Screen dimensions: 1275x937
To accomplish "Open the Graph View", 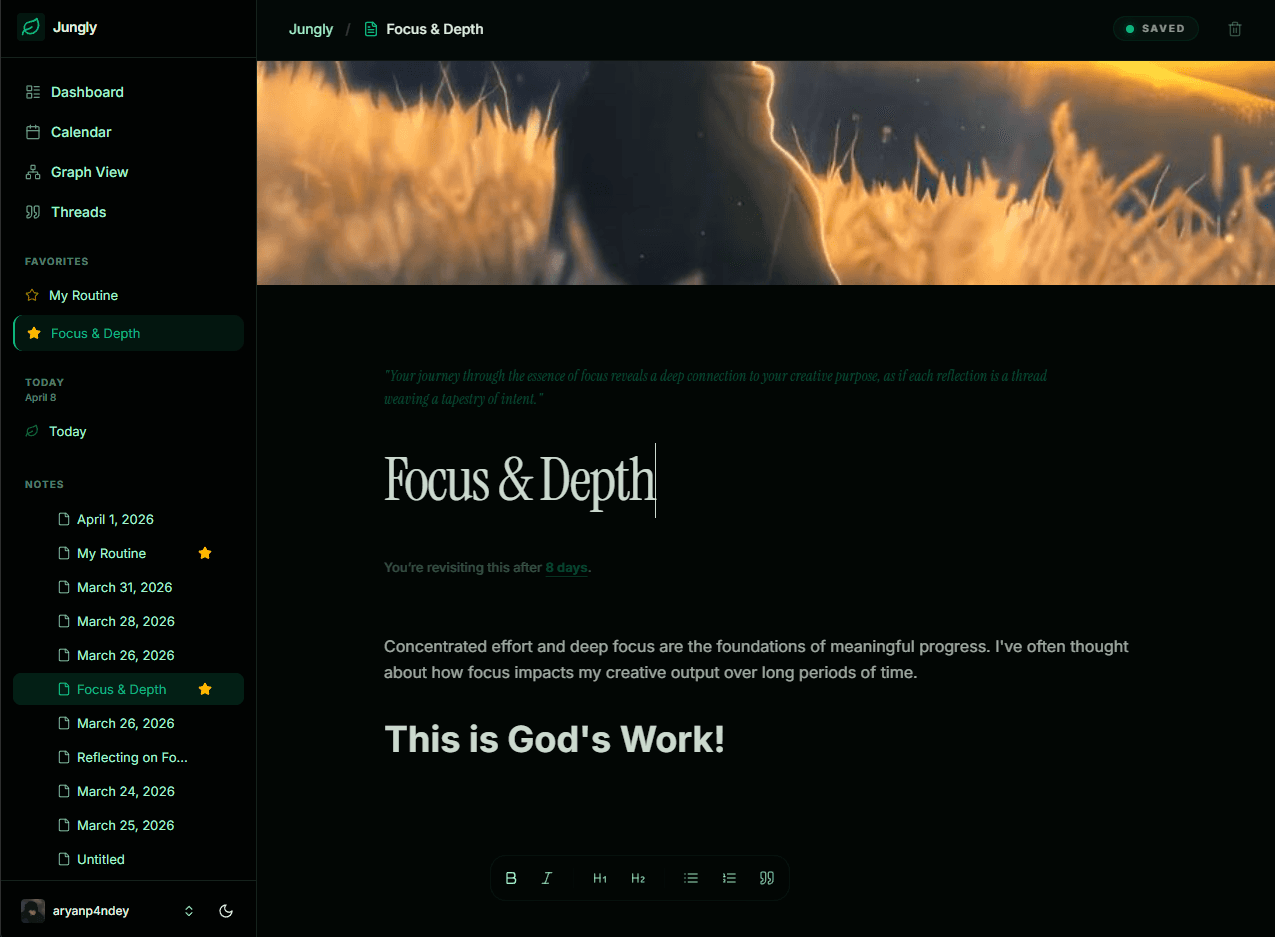I will 89,172.
